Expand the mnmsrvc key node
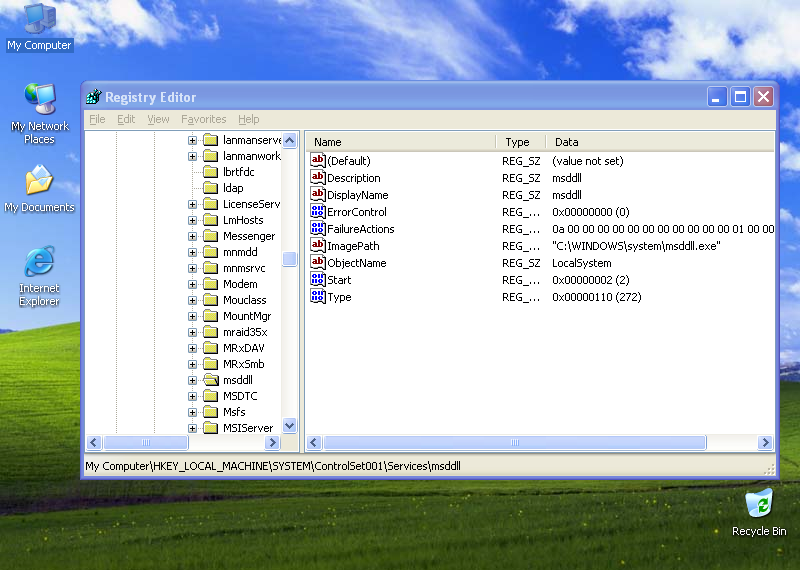This screenshot has height=570, width=800. (x=192, y=268)
